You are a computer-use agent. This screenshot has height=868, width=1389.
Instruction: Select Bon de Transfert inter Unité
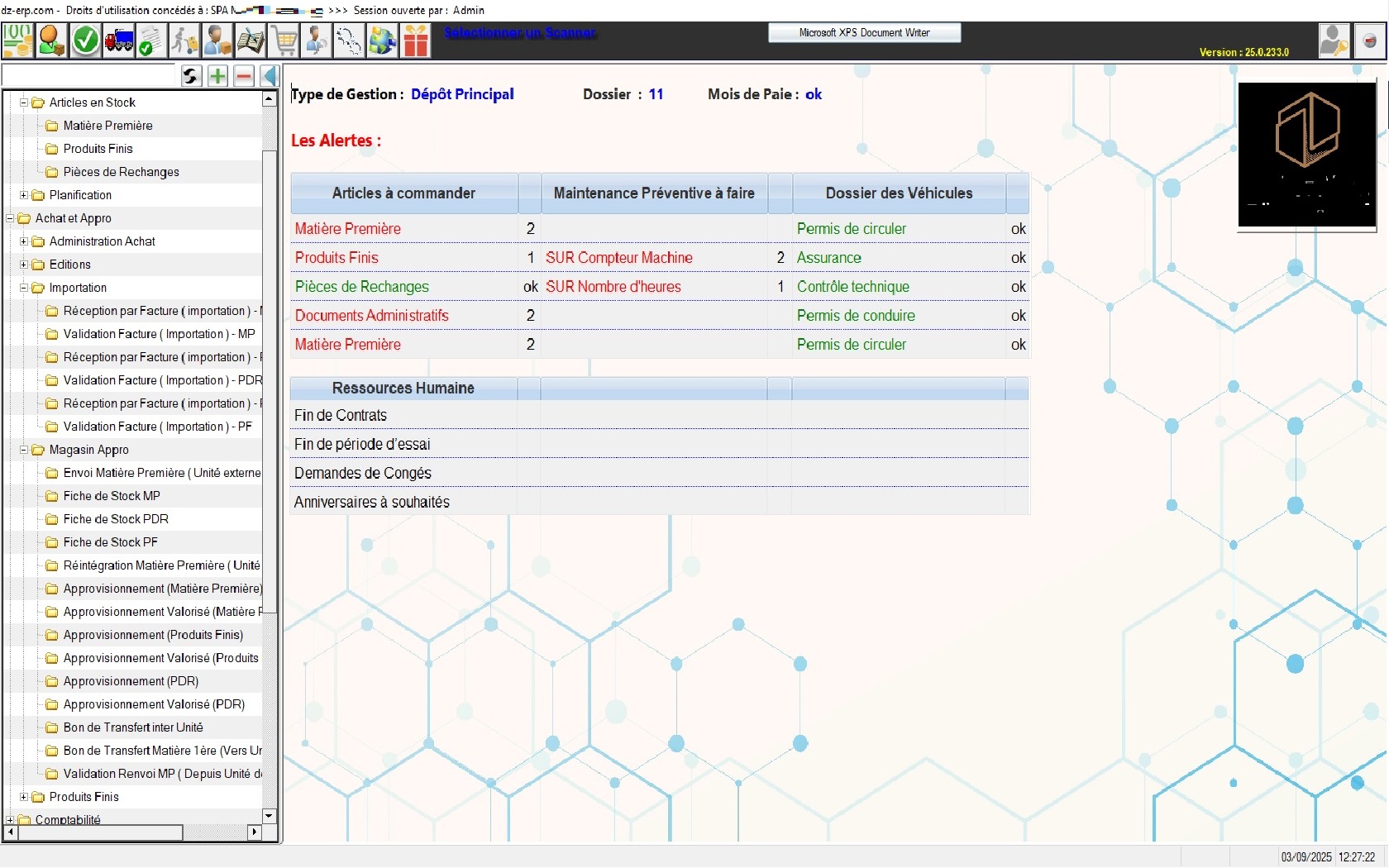(132, 727)
